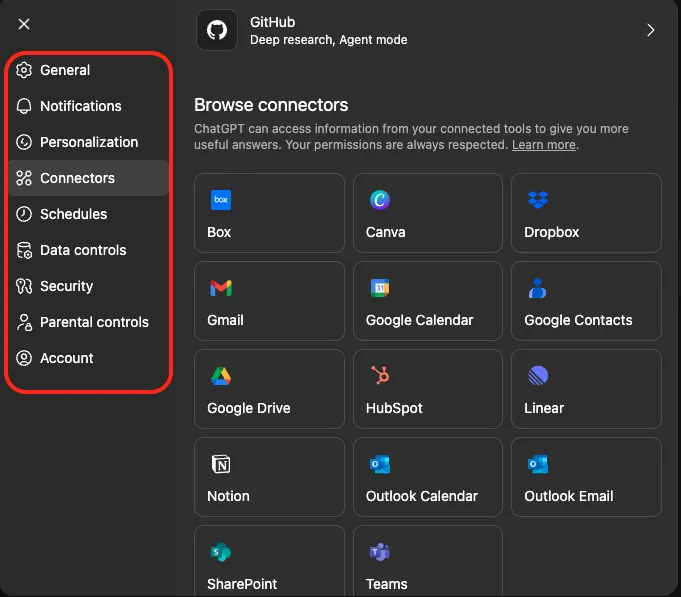Switch to Notifications settings
This screenshot has width=681, height=597.
[x=80, y=106]
